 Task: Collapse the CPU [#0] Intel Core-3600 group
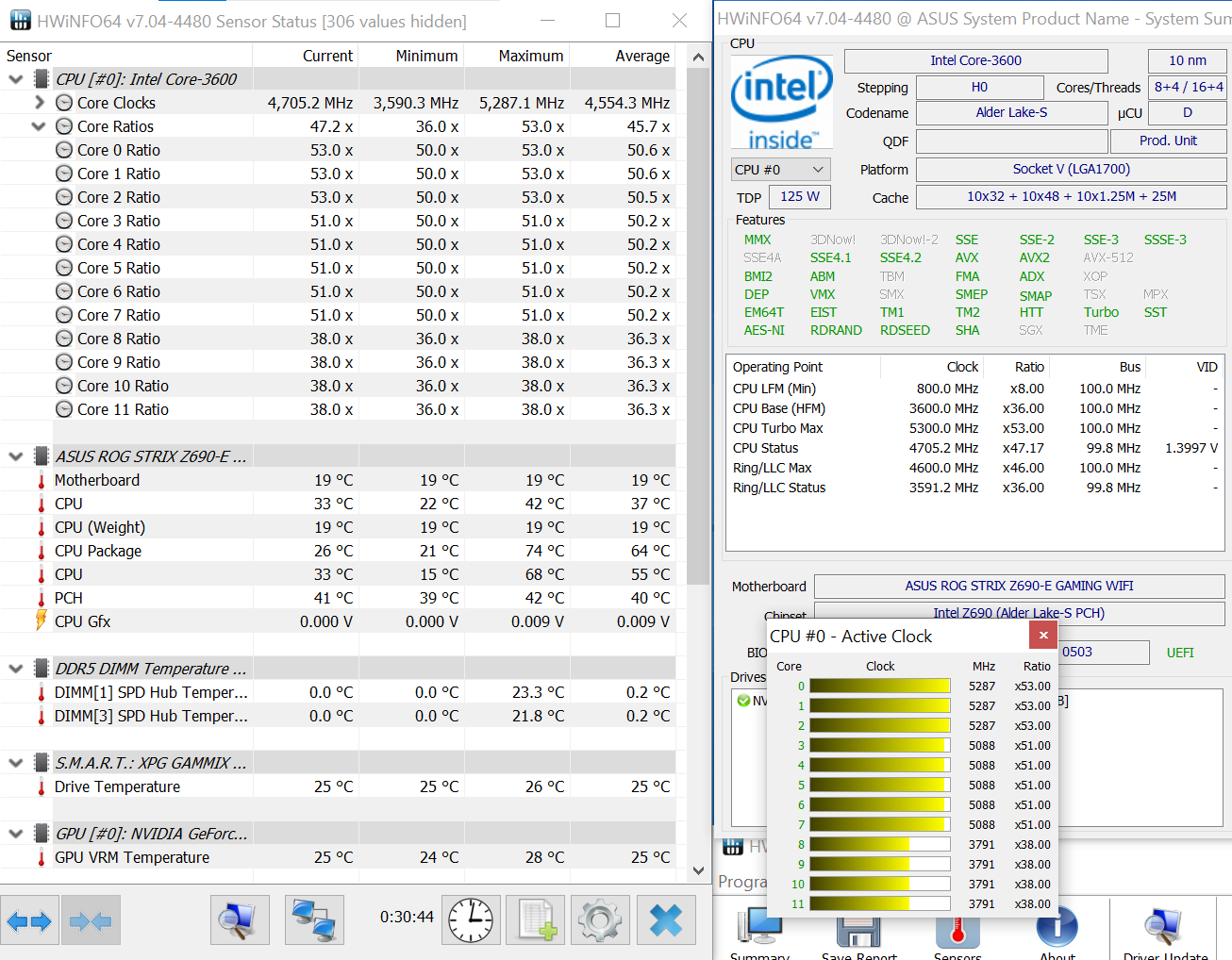coord(14,78)
